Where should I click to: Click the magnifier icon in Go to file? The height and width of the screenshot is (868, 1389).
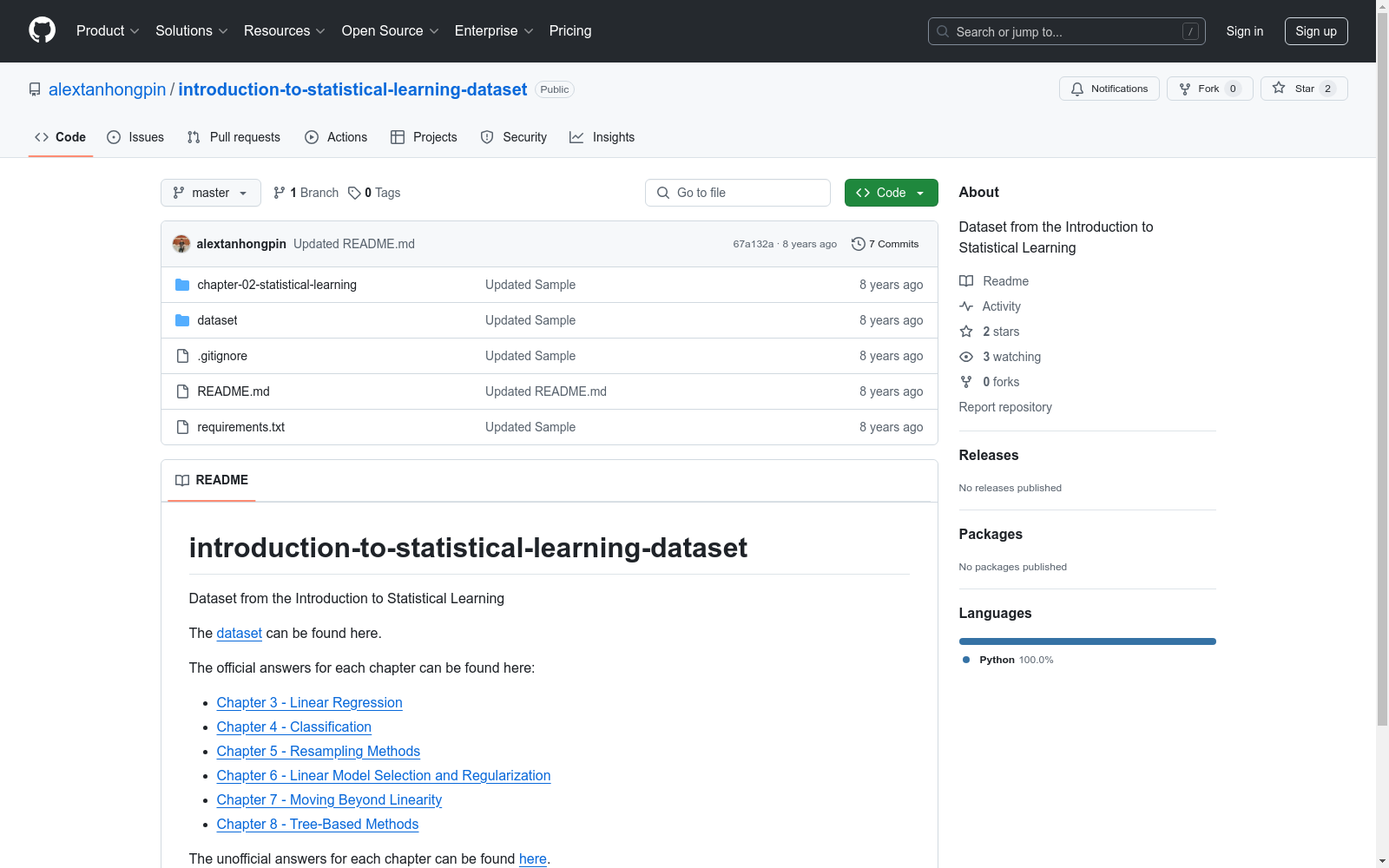663,193
